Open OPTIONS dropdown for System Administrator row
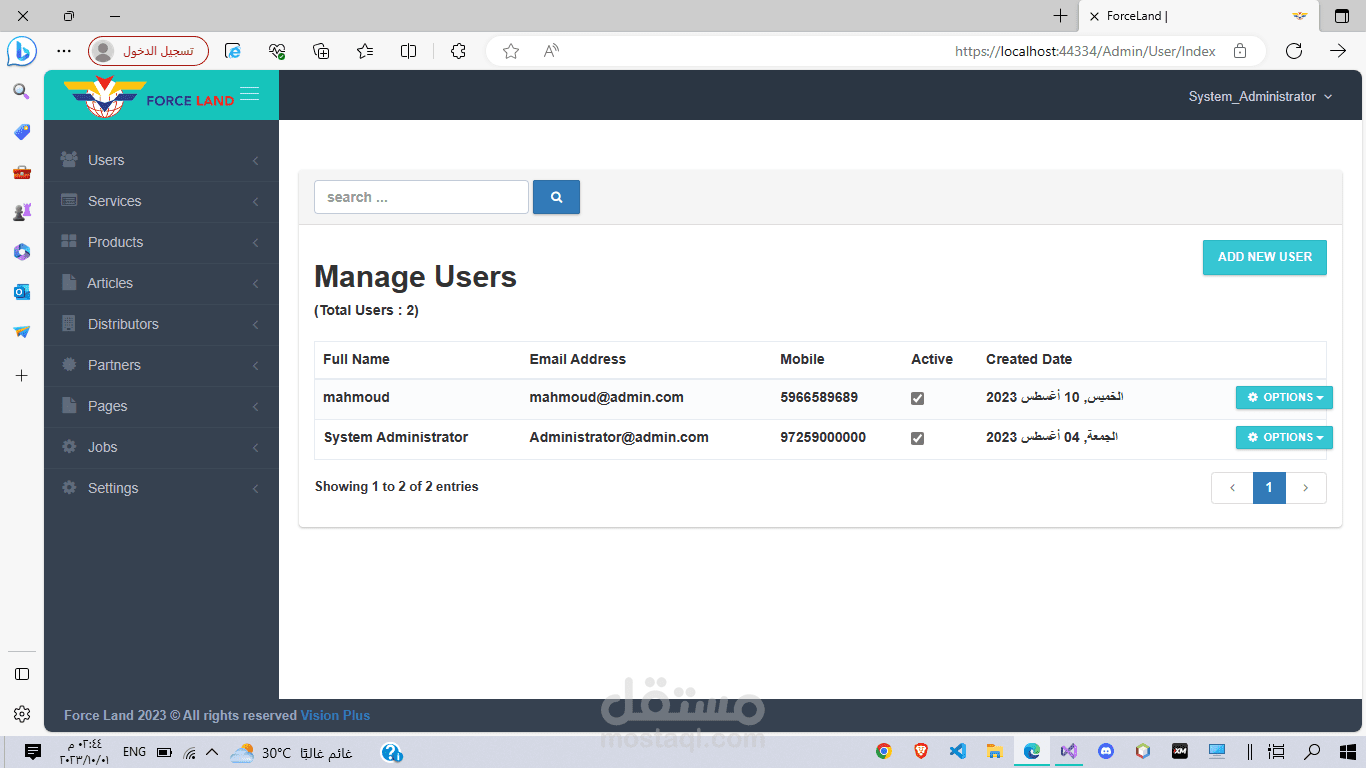Screen dimensions: 1366x768 click(x=1284, y=437)
